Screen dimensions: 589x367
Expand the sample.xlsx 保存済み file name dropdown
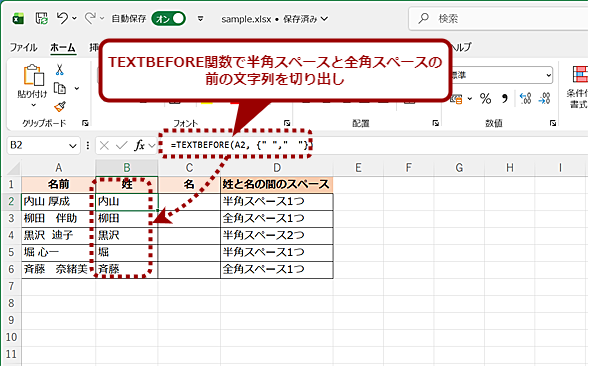[325, 18]
